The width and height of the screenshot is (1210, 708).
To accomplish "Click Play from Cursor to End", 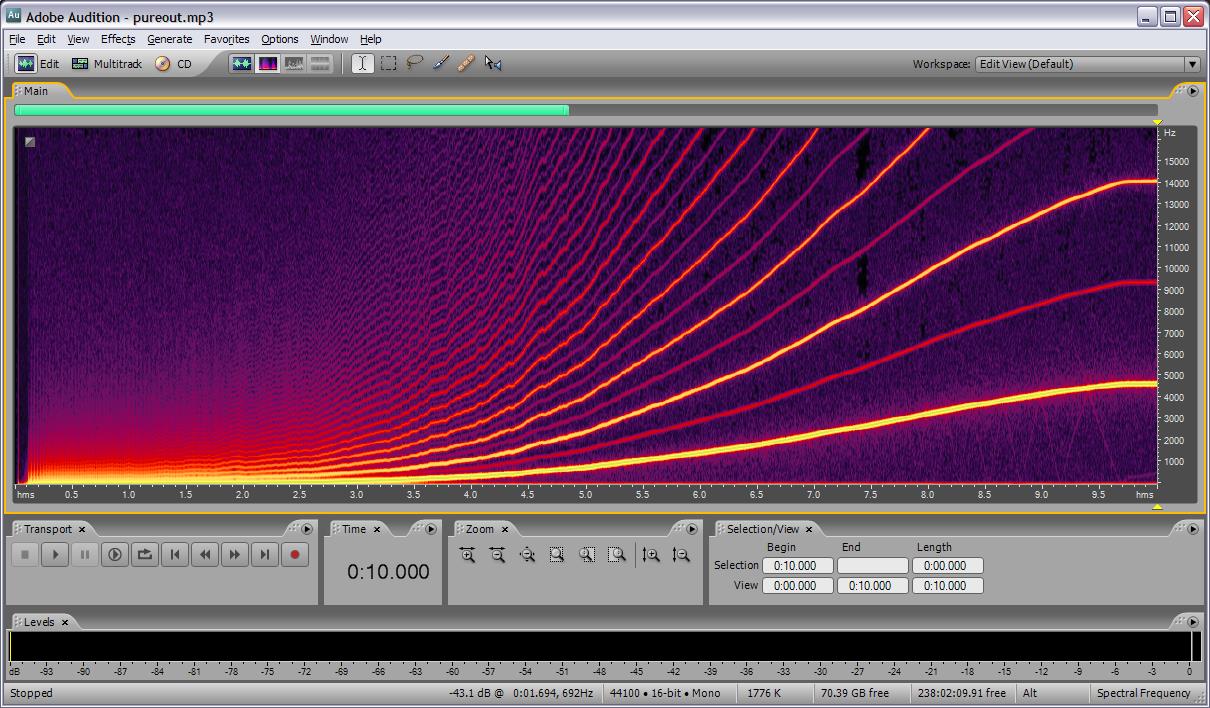I will [x=115, y=554].
